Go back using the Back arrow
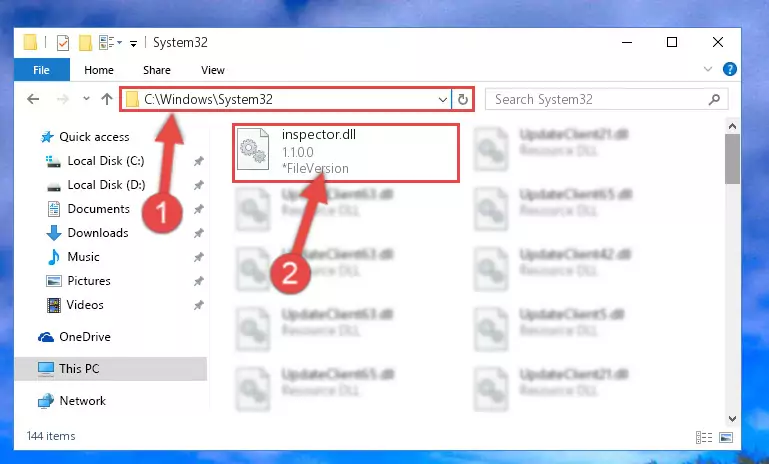769x464 pixels. [33, 100]
